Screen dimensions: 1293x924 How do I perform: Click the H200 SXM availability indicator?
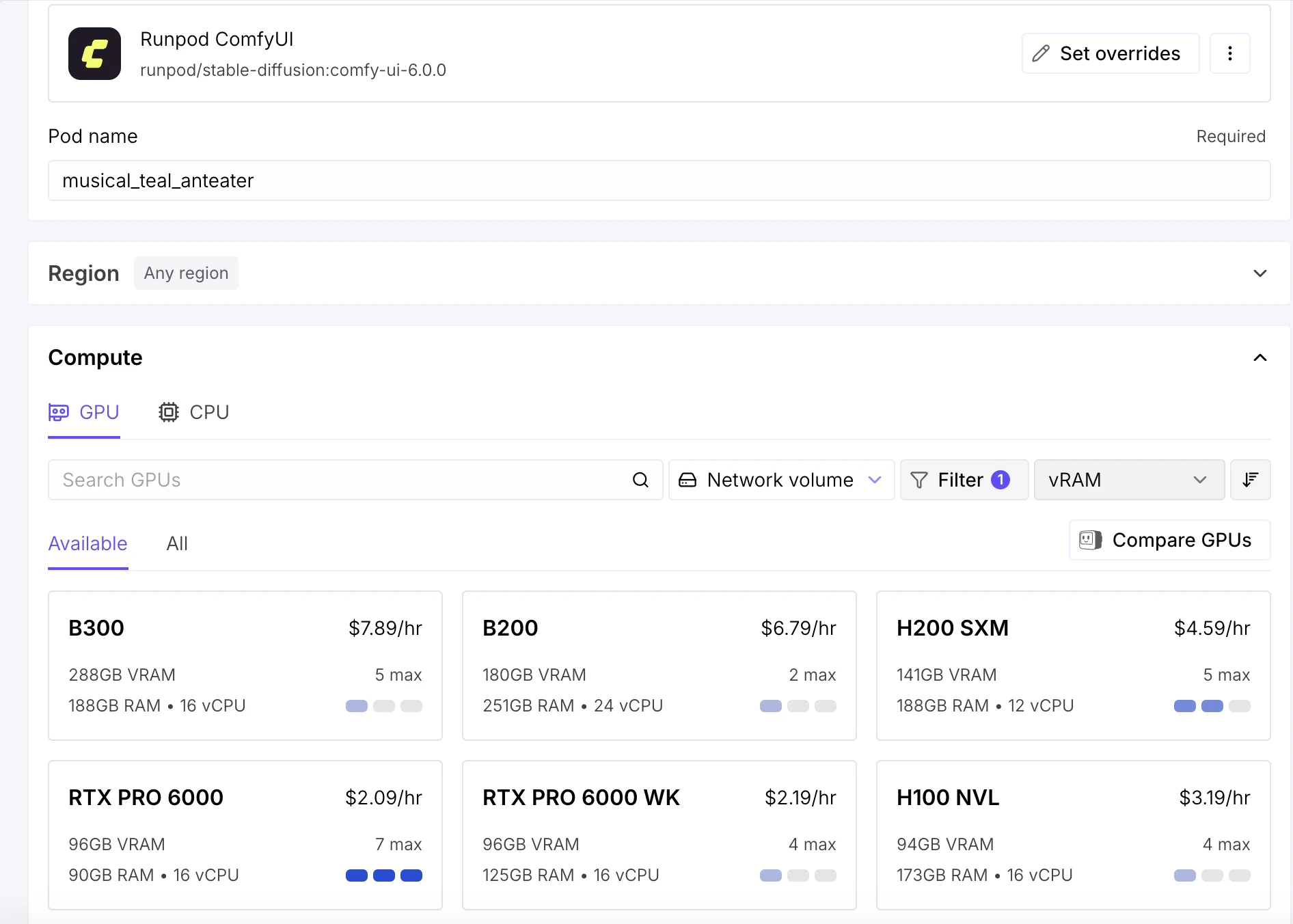pos(1212,706)
